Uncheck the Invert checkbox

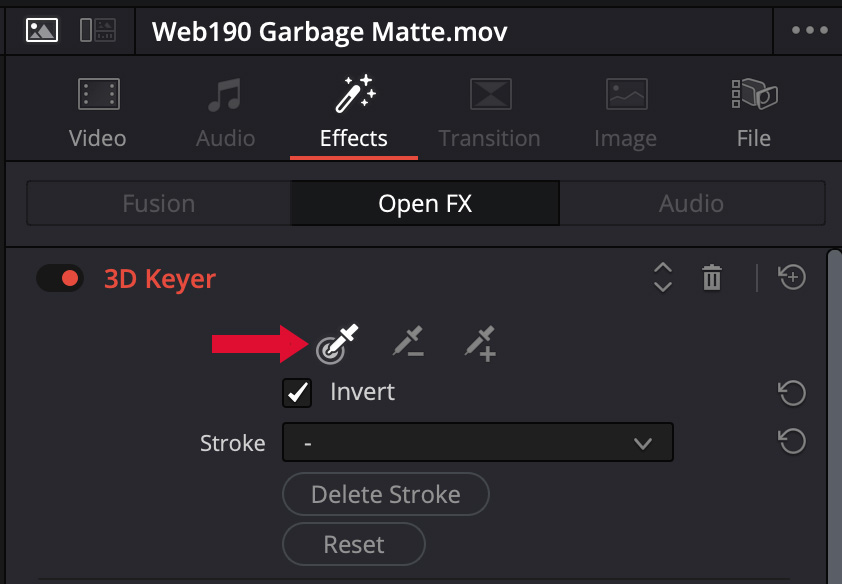298,392
